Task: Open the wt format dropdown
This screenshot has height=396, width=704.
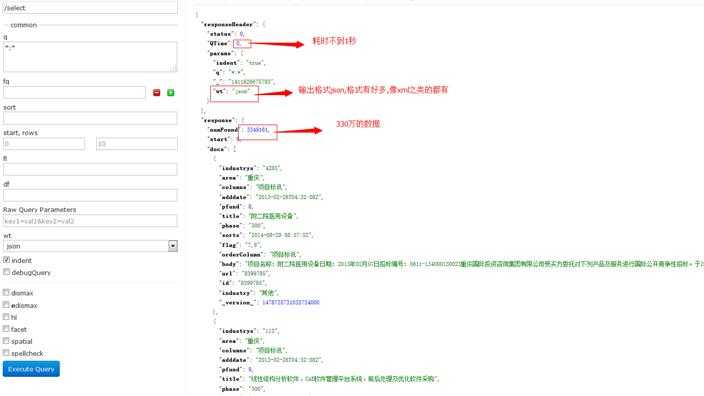Action: (90, 246)
